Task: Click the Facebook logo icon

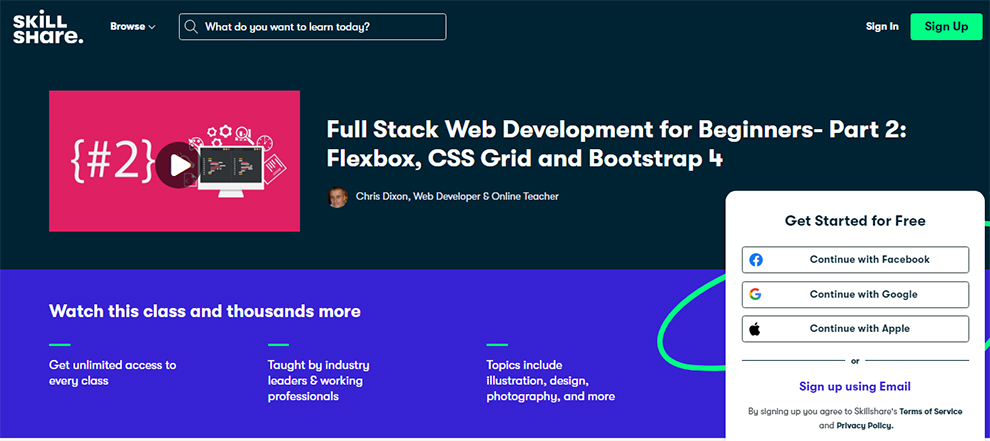Action: tap(756, 260)
